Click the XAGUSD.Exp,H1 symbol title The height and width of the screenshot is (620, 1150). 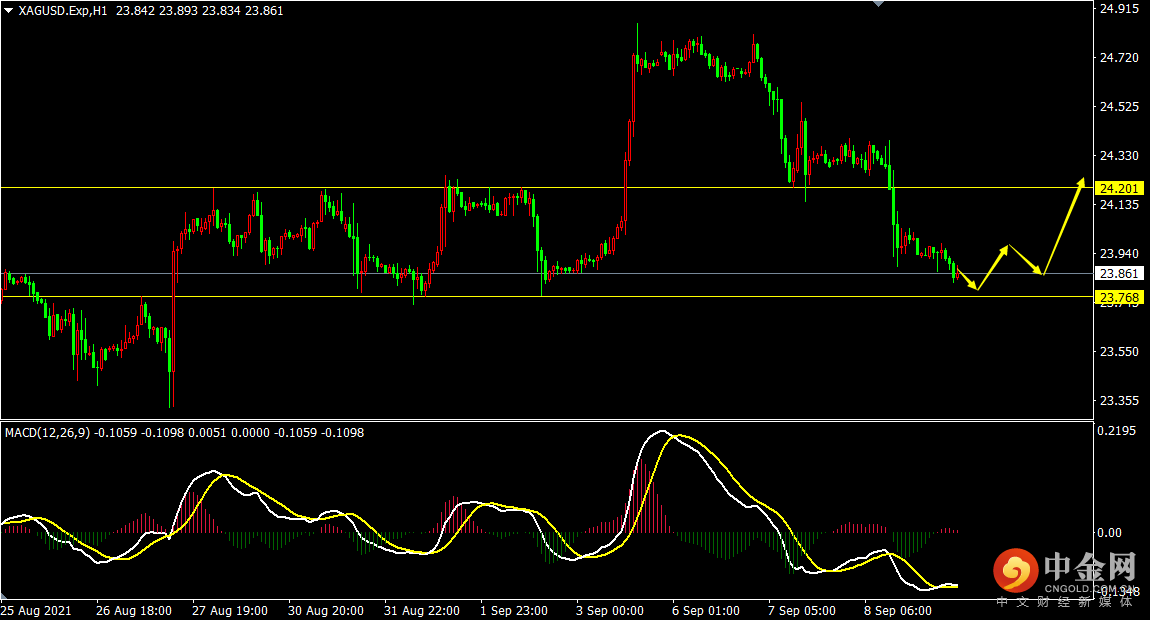pos(62,10)
